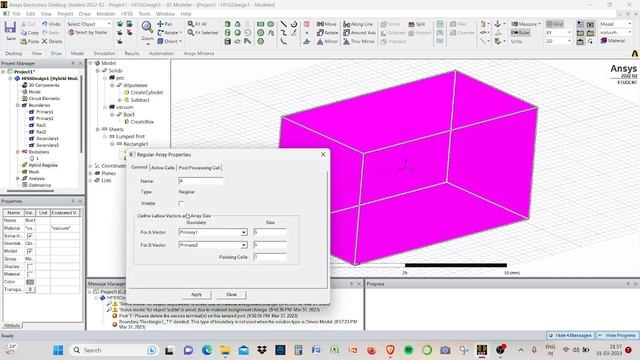The height and width of the screenshot is (360, 640).
Task: Open Select by Name tool
Action: click(88, 33)
